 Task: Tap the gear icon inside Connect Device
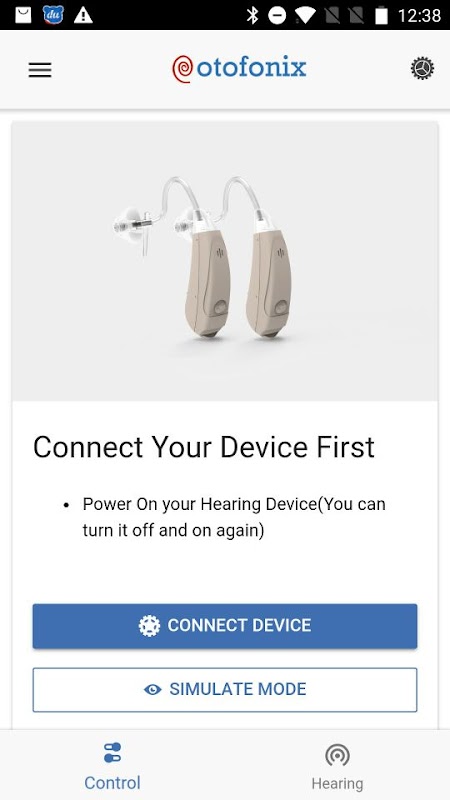pos(149,626)
